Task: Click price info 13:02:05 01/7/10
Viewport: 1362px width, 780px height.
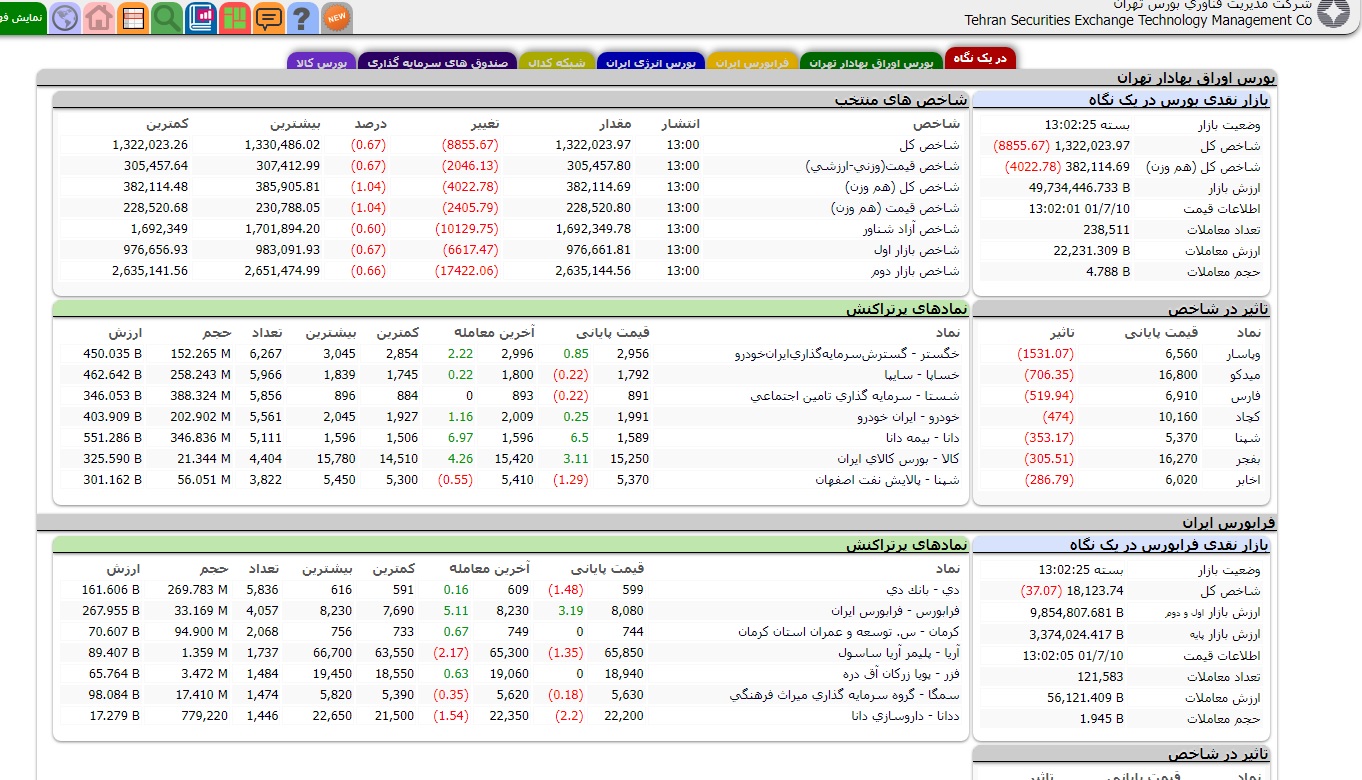Action: coord(1073,656)
